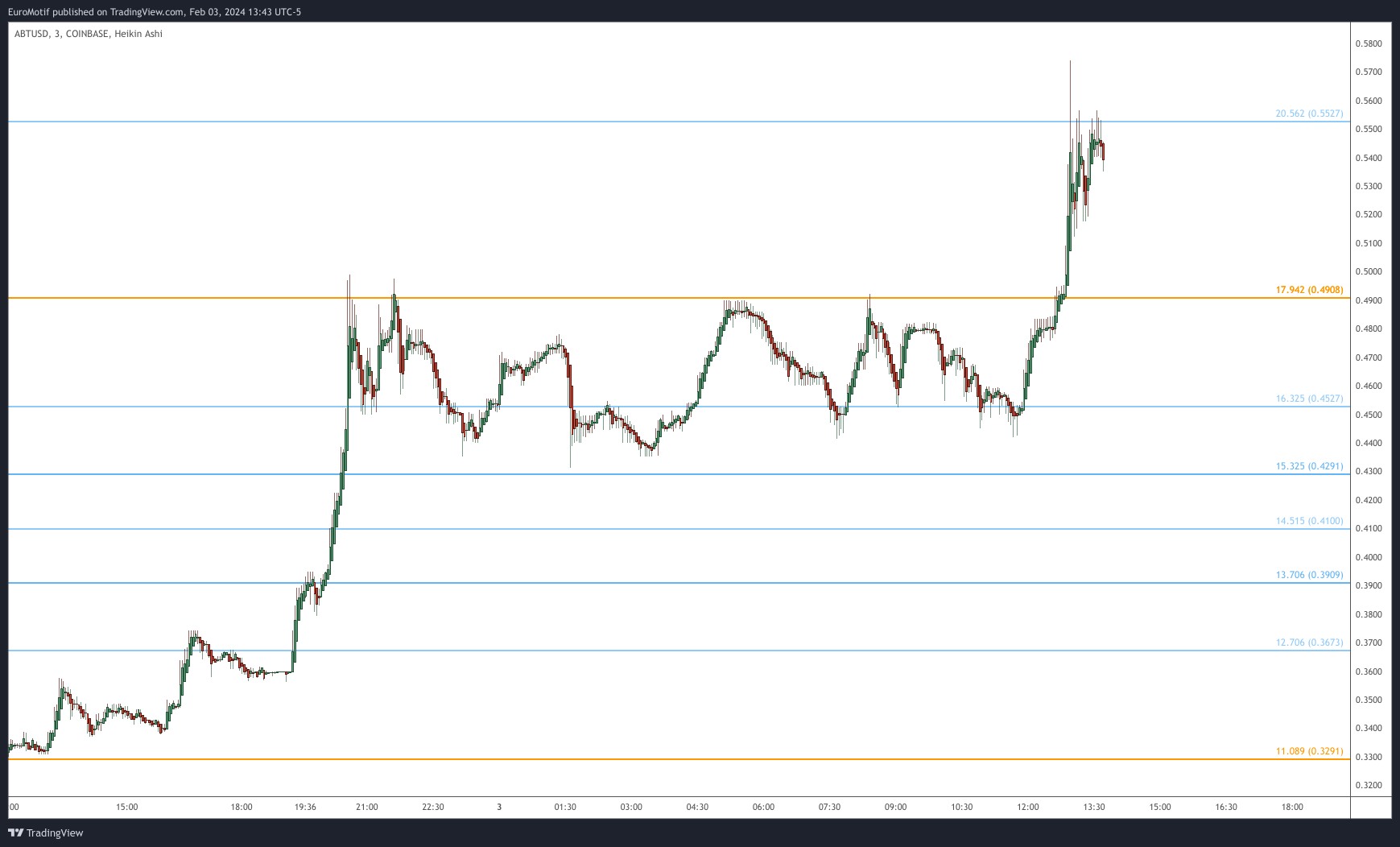Click the 0.5000 price axis value
1400x847 pixels.
click(x=1369, y=271)
